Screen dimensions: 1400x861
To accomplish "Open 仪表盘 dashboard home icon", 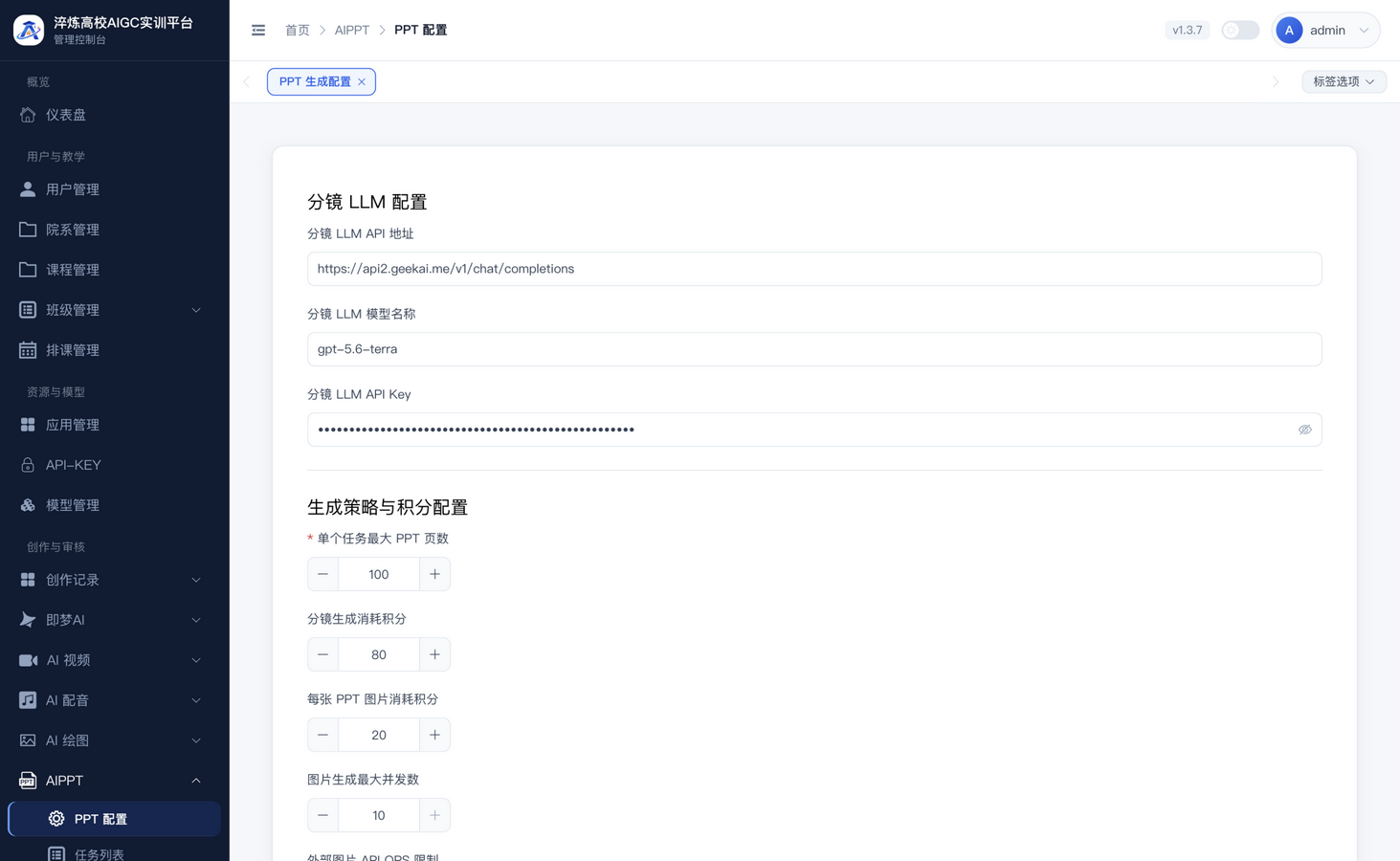I will point(28,115).
